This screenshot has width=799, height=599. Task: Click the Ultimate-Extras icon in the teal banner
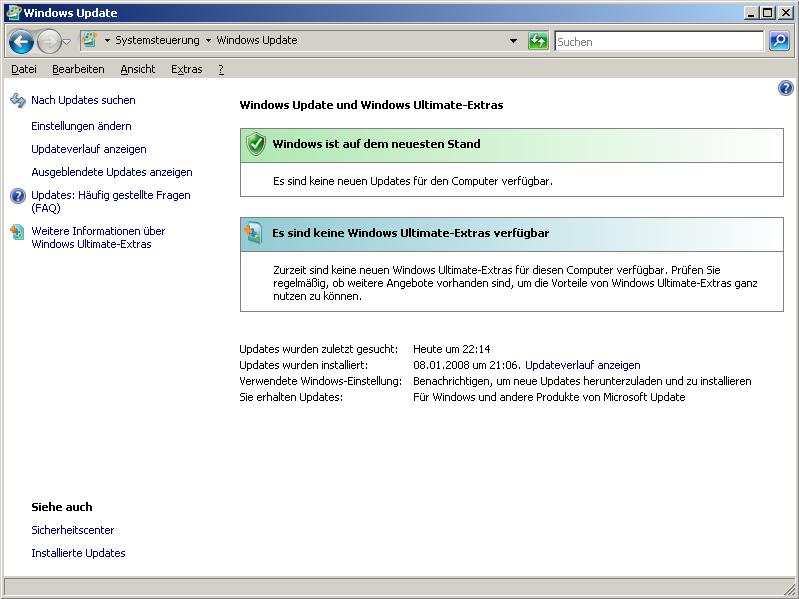(254, 233)
